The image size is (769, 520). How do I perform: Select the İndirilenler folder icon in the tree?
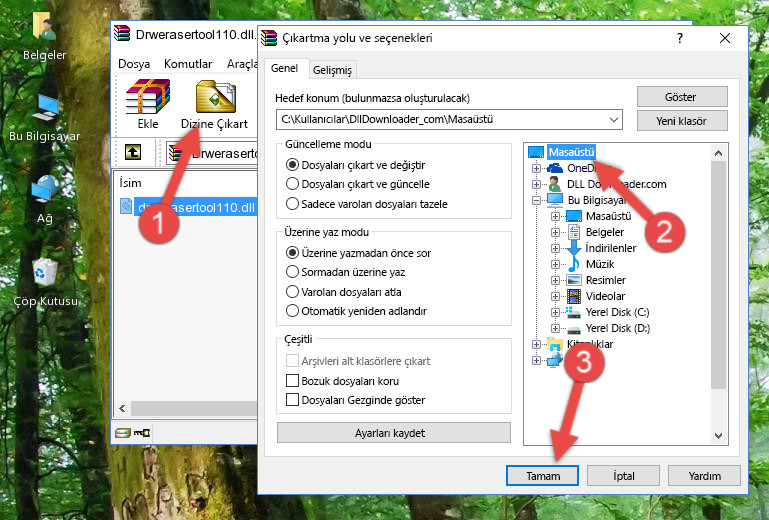click(573, 248)
